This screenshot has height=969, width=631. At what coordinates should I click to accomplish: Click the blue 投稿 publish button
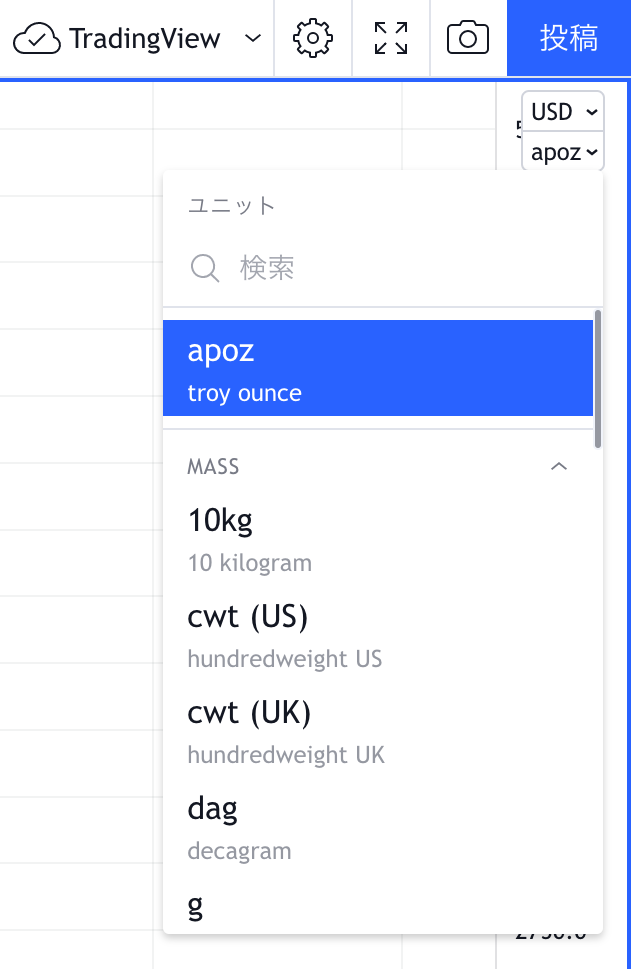point(568,39)
